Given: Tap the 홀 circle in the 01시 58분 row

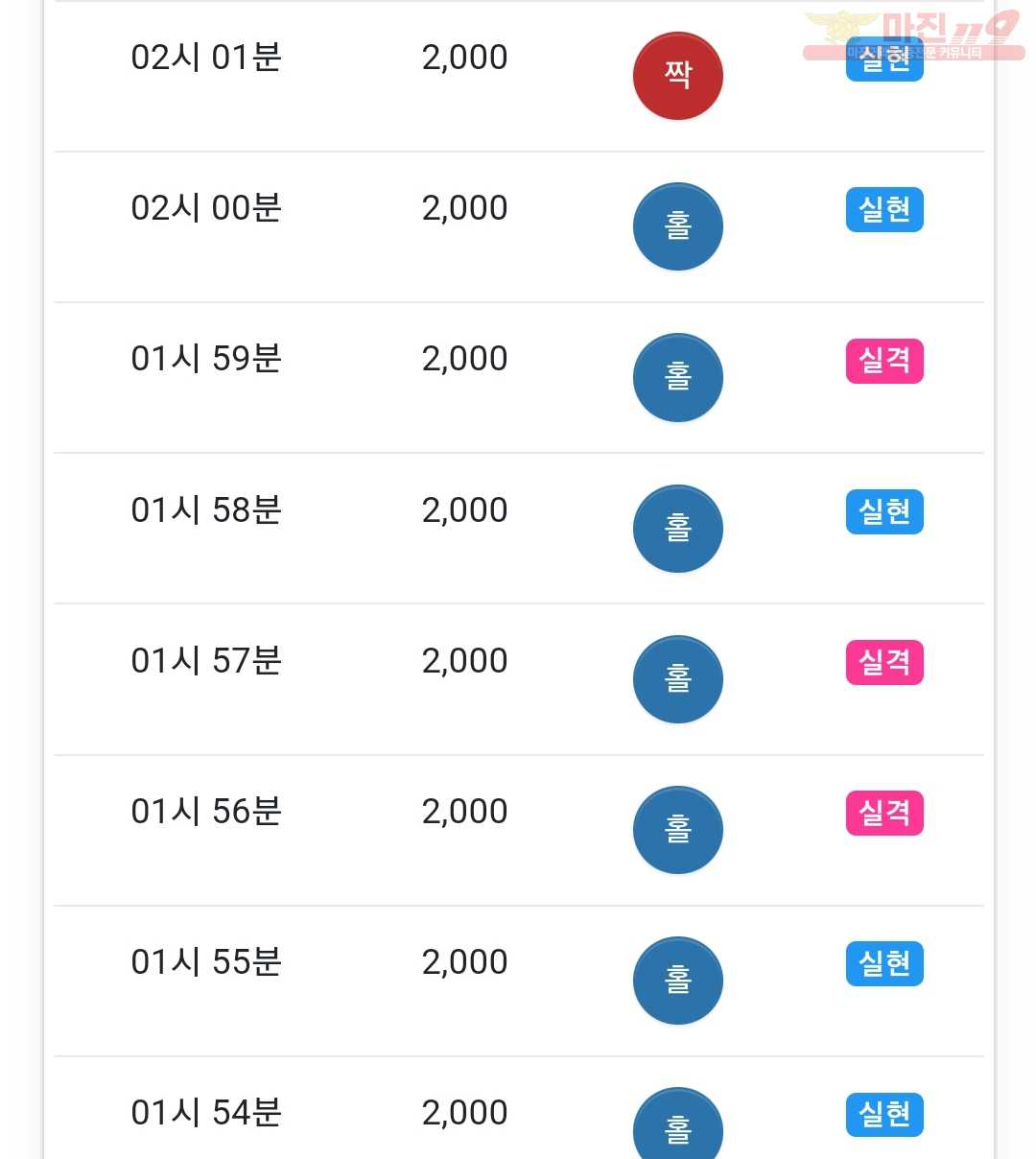Looking at the screenshot, I should tap(677, 529).
